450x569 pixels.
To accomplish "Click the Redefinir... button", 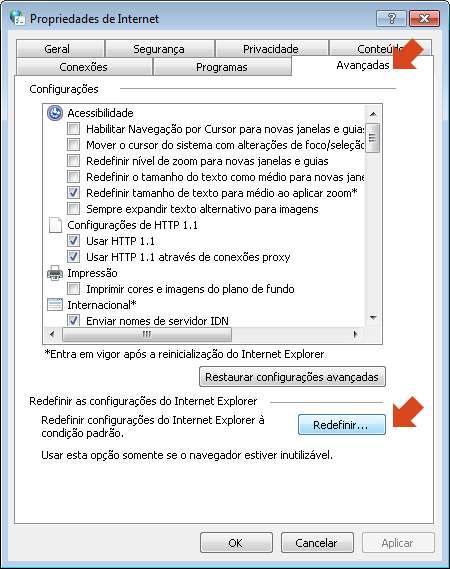I will [x=341, y=425].
